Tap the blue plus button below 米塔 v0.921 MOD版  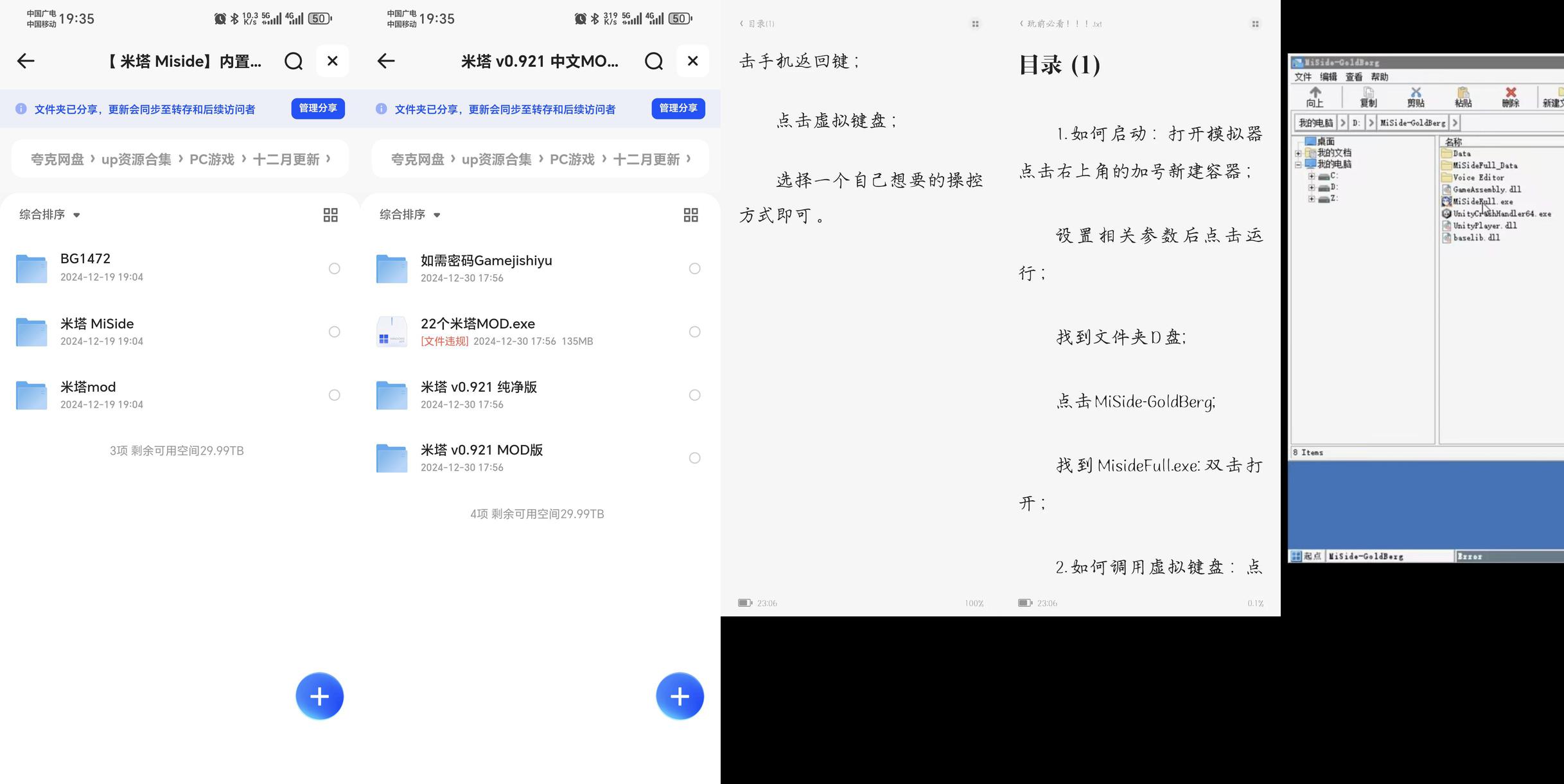[680, 696]
